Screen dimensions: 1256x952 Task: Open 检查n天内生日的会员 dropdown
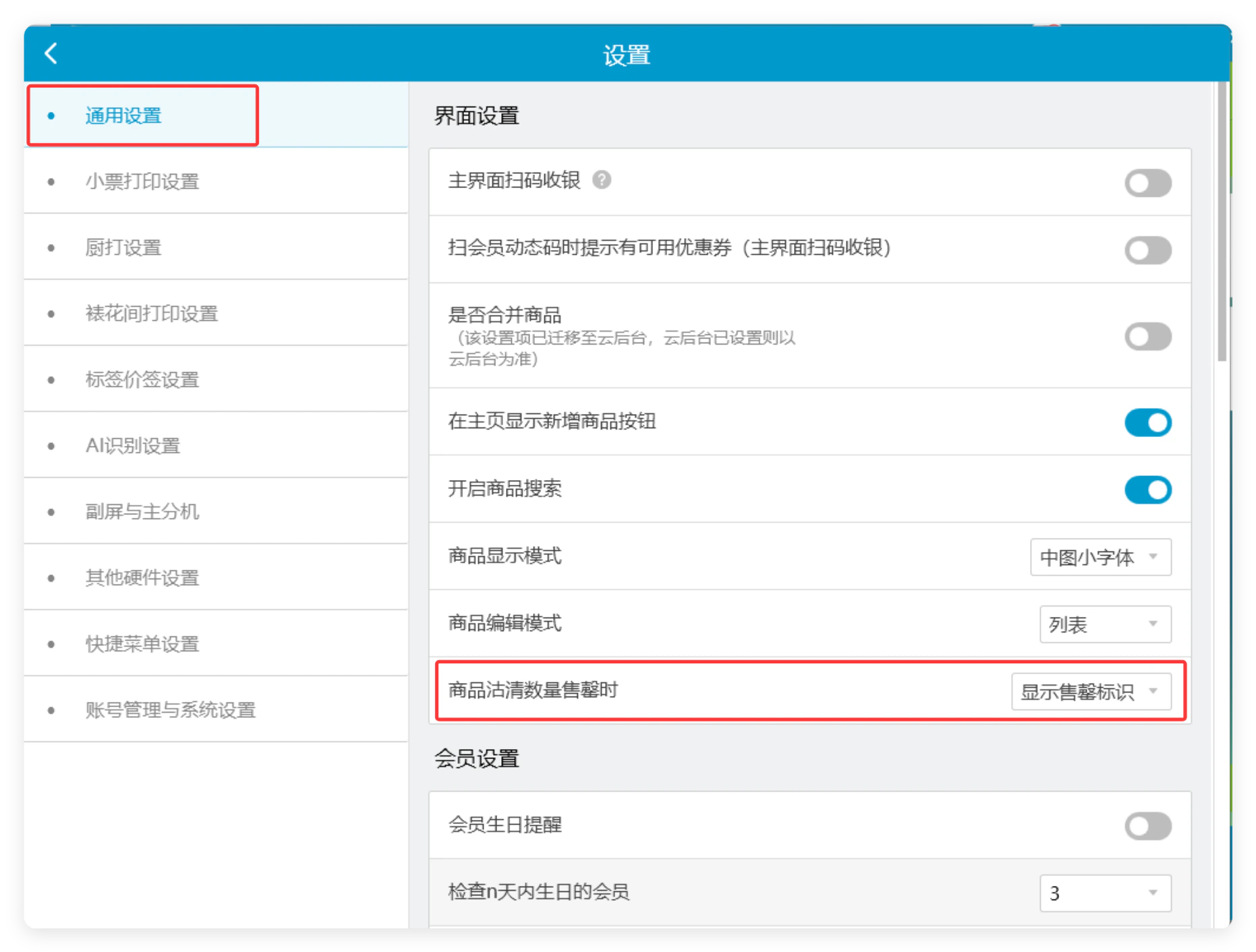tap(1105, 893)
